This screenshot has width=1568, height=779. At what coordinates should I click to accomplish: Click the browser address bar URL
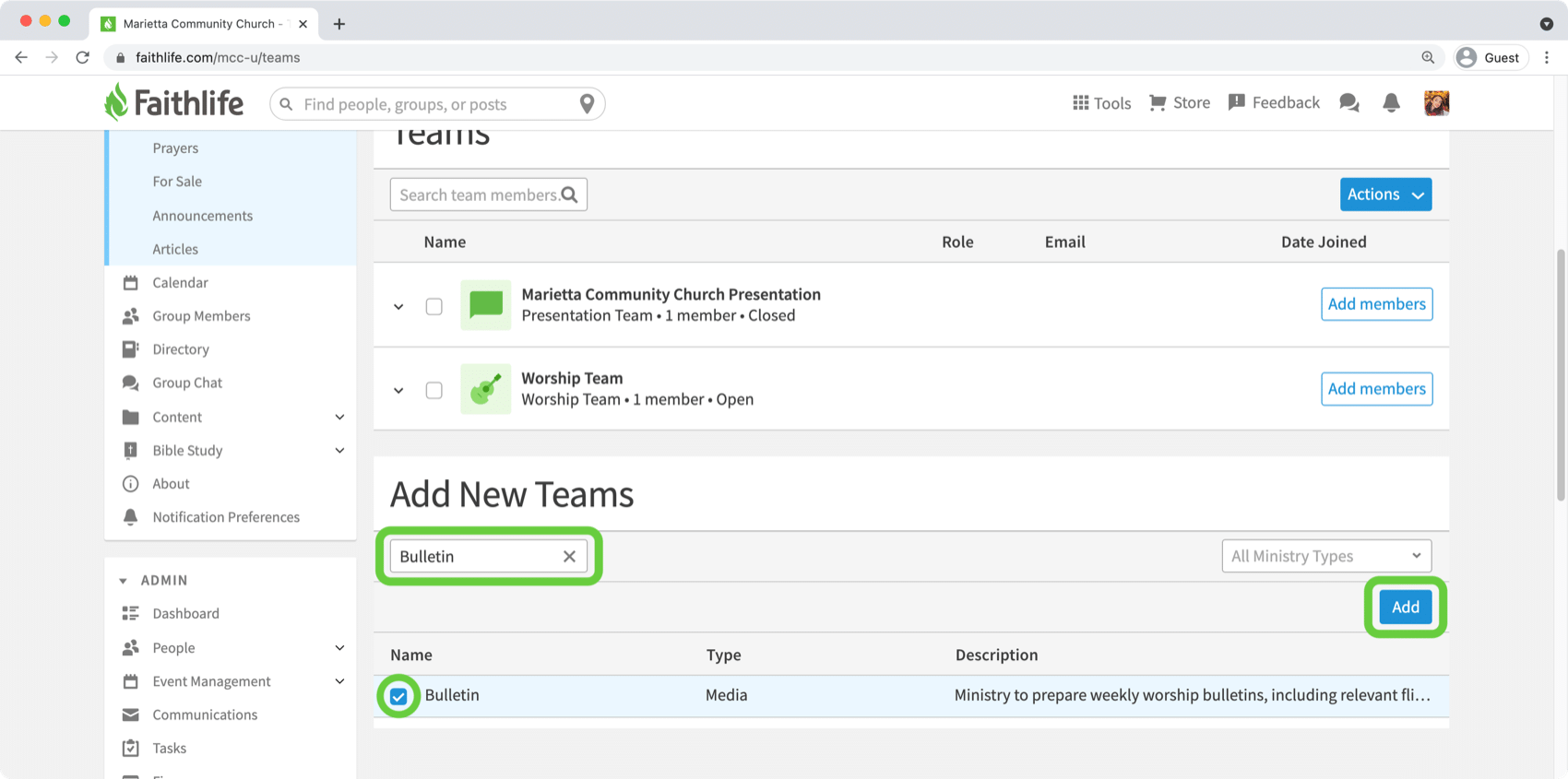pyautogui.click(x=218, y=57)
